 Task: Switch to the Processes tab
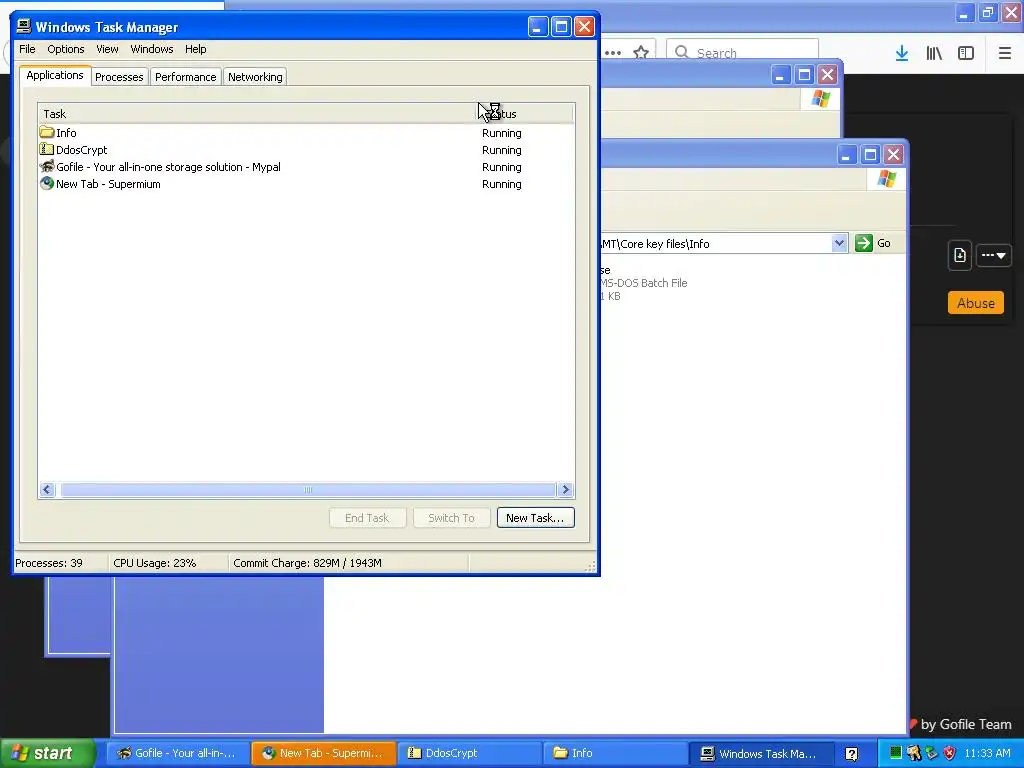pyautogui.click(x=119, y=77)
